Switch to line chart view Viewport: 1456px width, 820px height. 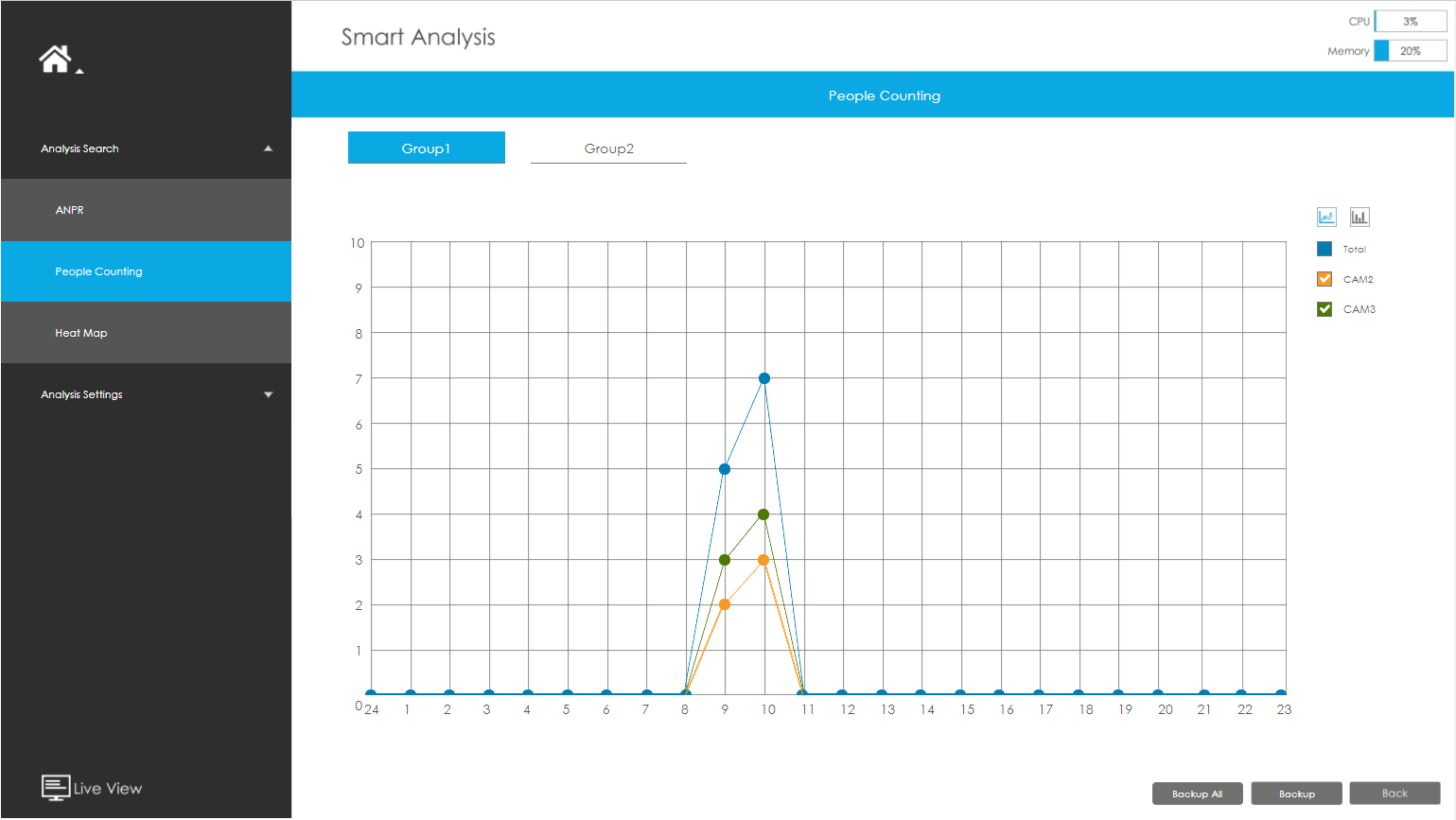tap(1326, 217)
